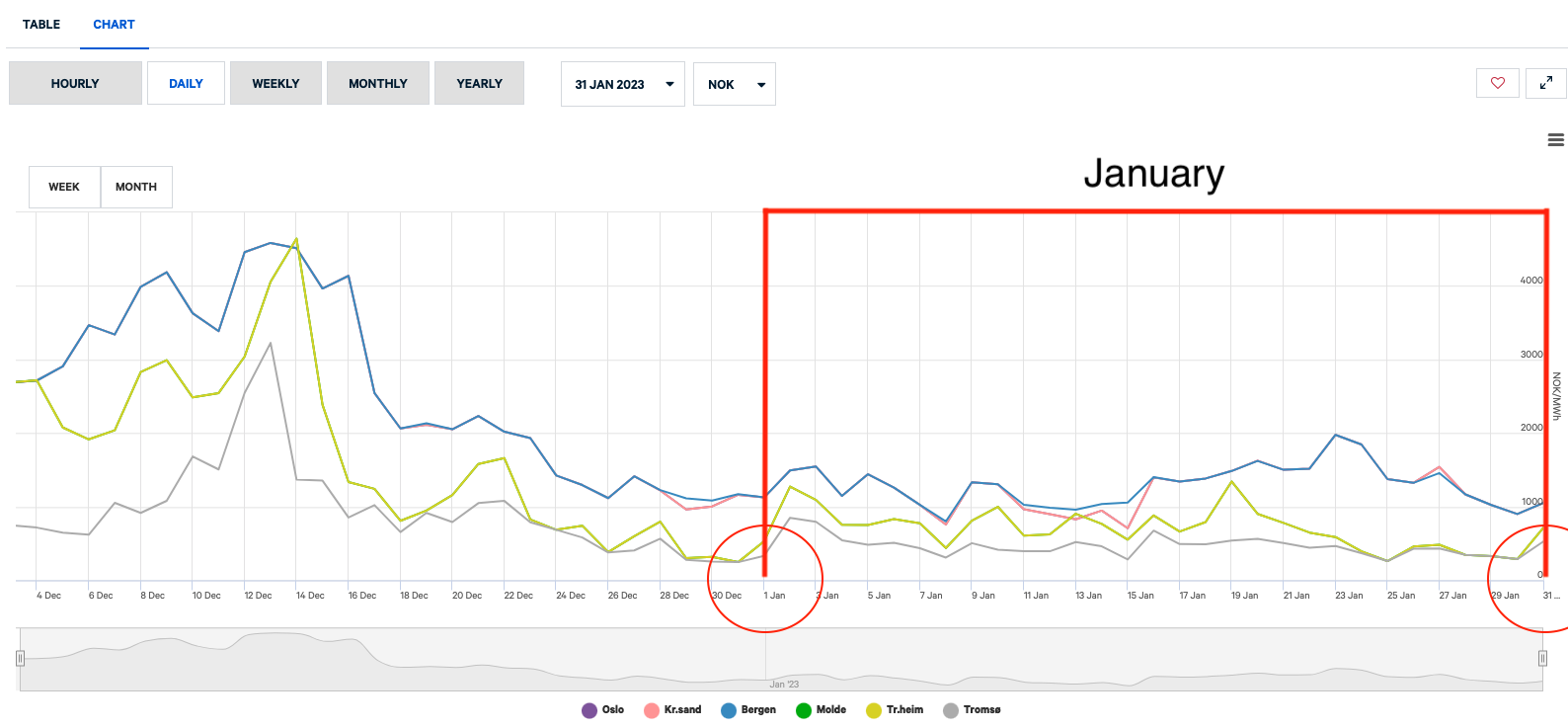Switch to the TABLE tab

[41, 24]
